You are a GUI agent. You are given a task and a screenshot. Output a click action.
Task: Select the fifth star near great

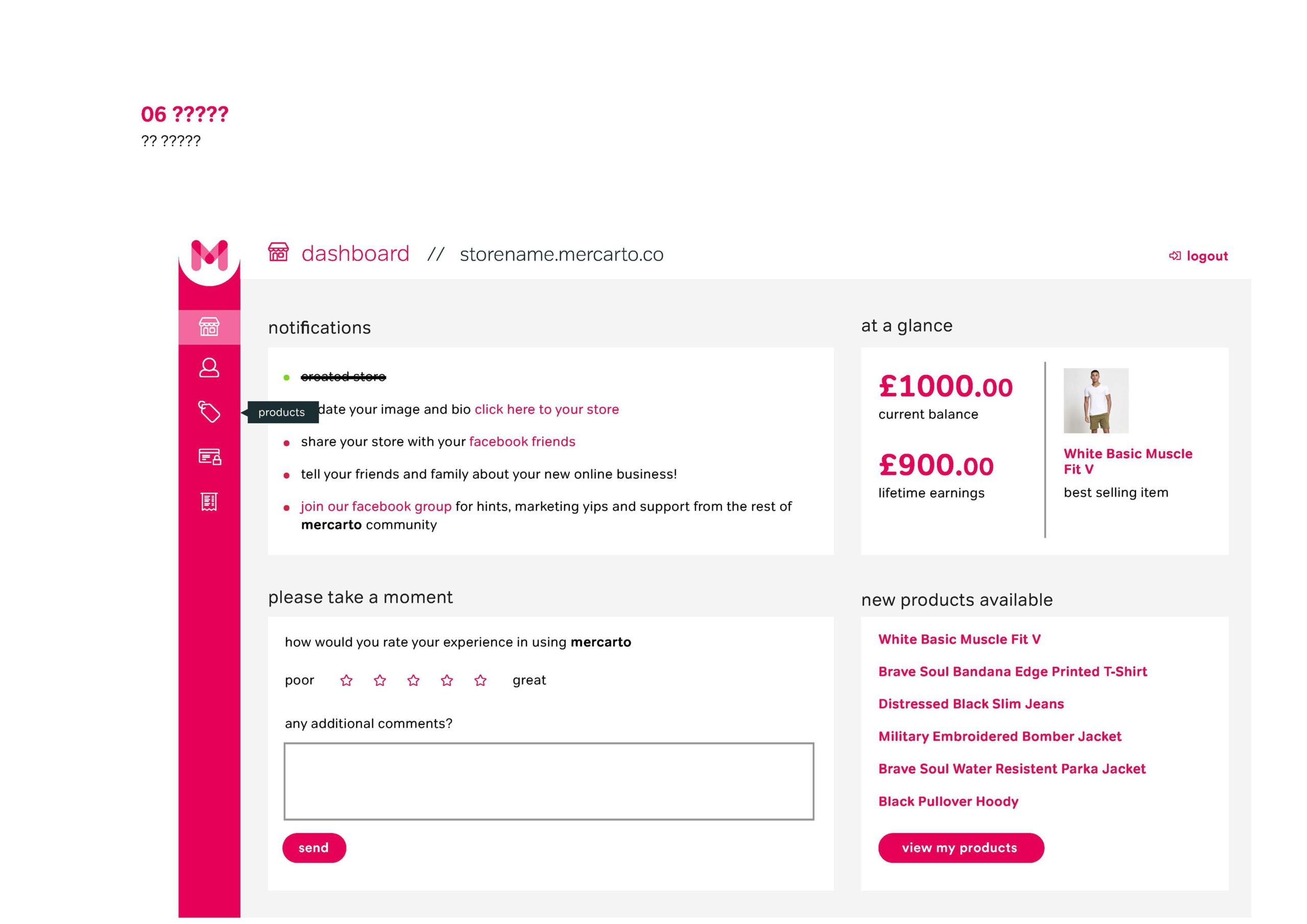tap(480, 680)
